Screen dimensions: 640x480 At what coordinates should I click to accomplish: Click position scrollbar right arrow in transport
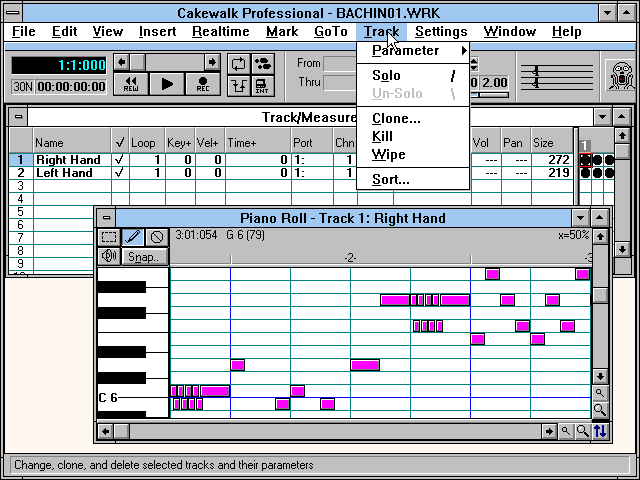[212, 62]
